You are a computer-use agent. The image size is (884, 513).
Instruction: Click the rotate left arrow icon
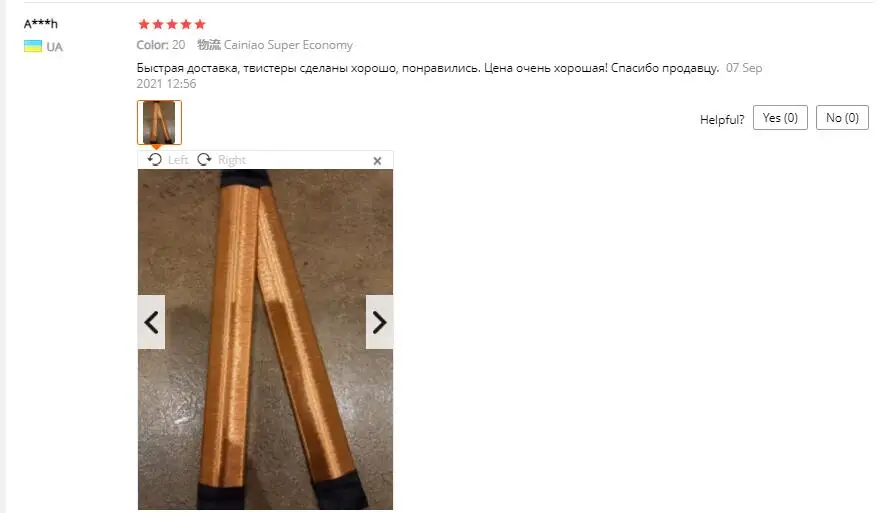[x=154, y=160]
